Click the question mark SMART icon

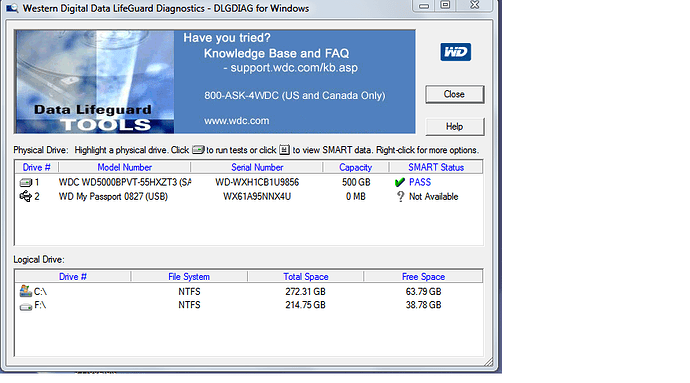click(x=400, y=197)
